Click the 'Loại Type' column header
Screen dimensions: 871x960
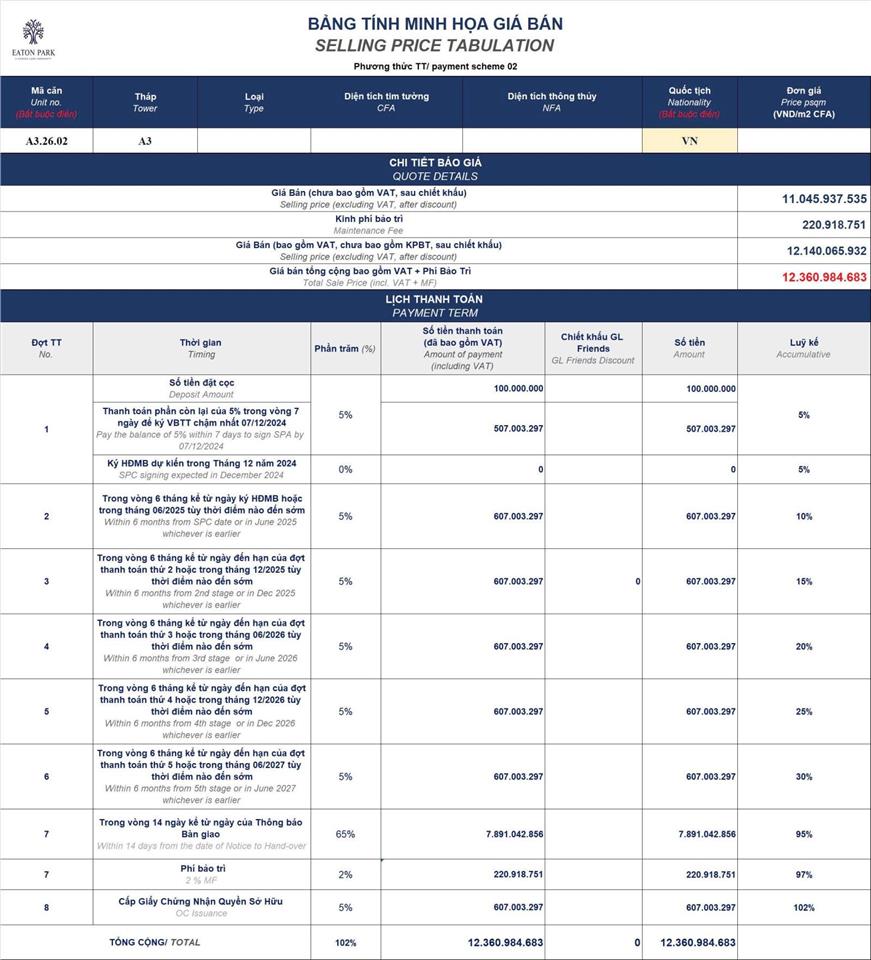(254, 102)
